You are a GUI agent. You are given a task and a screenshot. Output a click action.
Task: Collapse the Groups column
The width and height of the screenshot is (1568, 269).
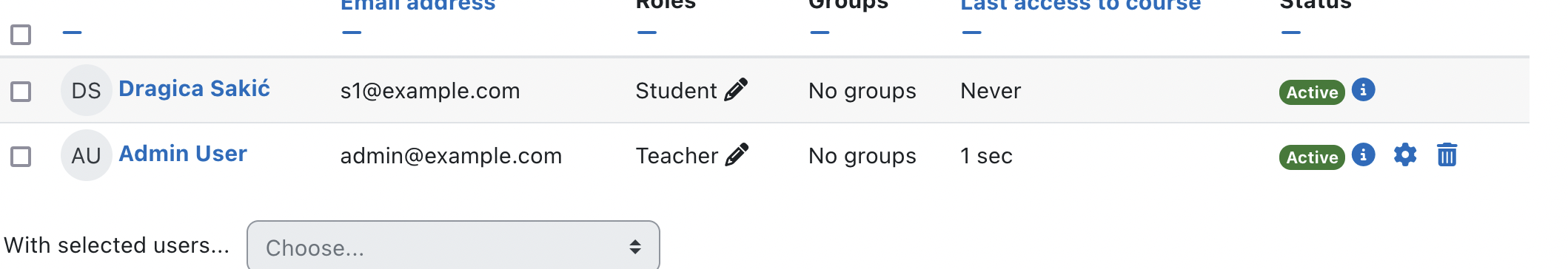[820, 33]
